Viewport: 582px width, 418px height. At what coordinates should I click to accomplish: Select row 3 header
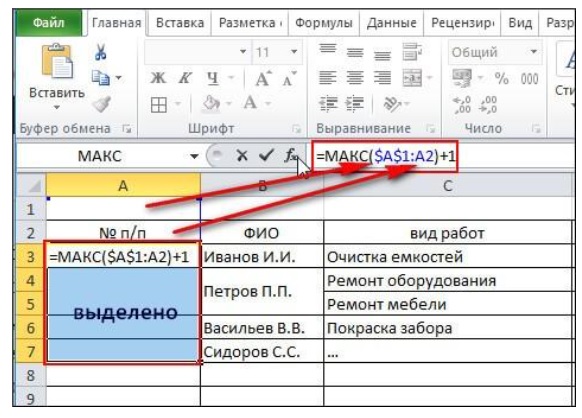pyautogui.click(x=31, y=257)
